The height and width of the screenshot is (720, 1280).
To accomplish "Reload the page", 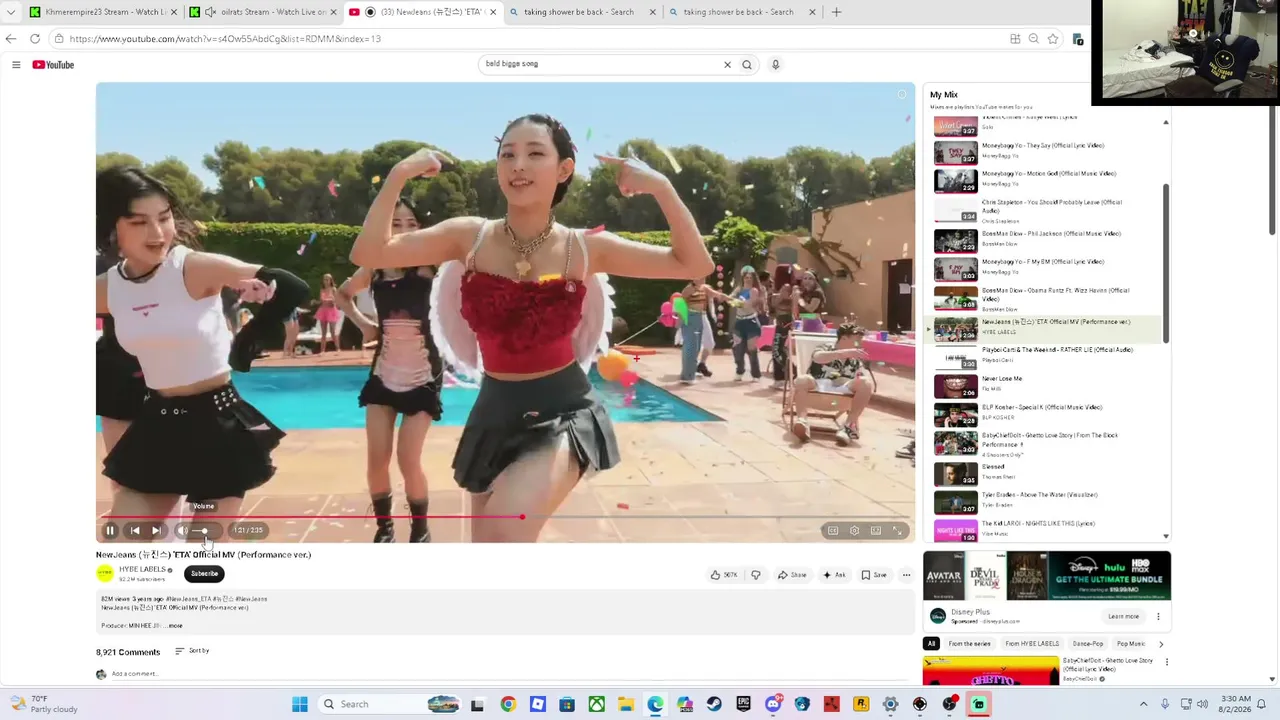I will click(35, 39).
